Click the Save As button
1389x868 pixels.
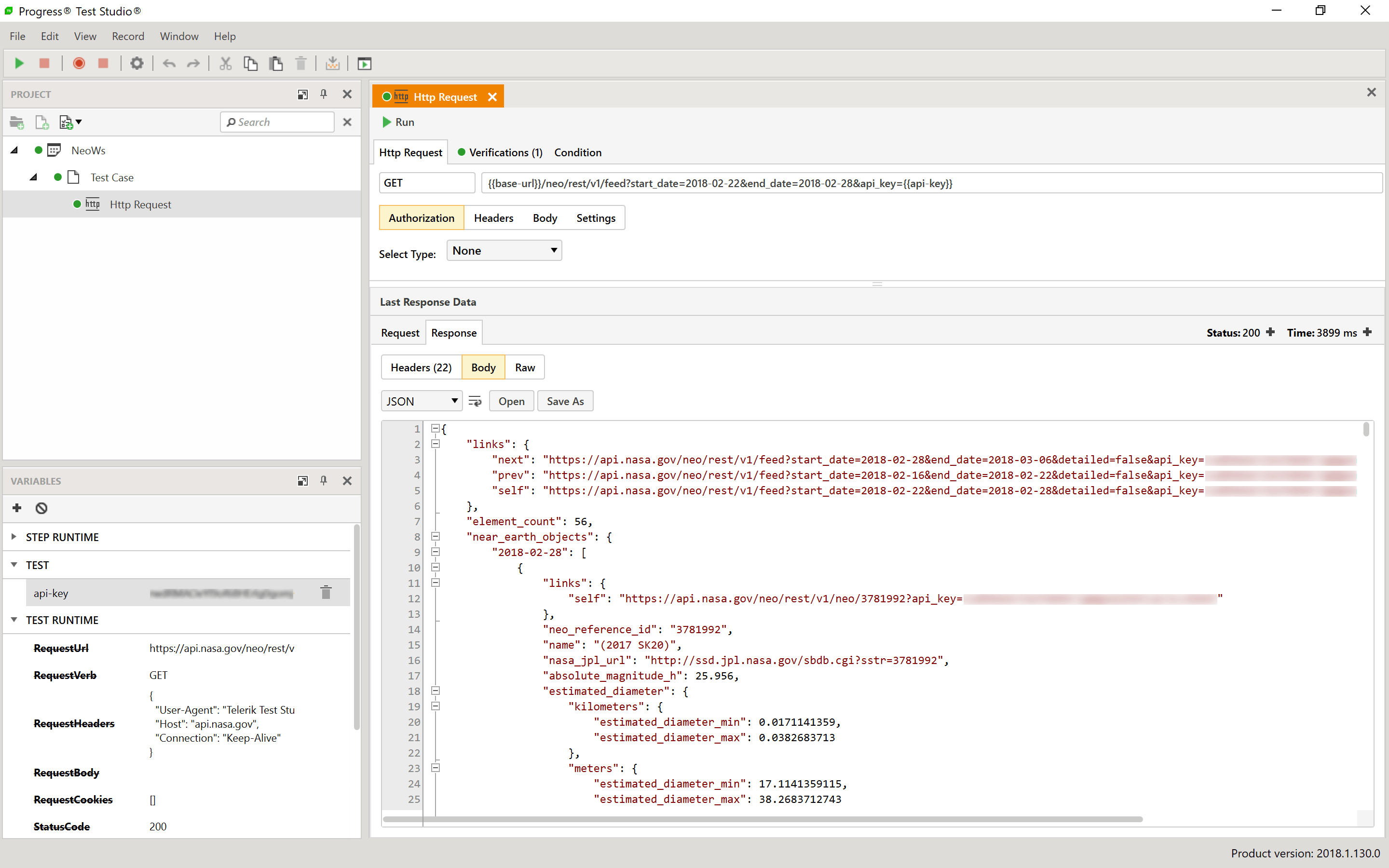[565, 401]
